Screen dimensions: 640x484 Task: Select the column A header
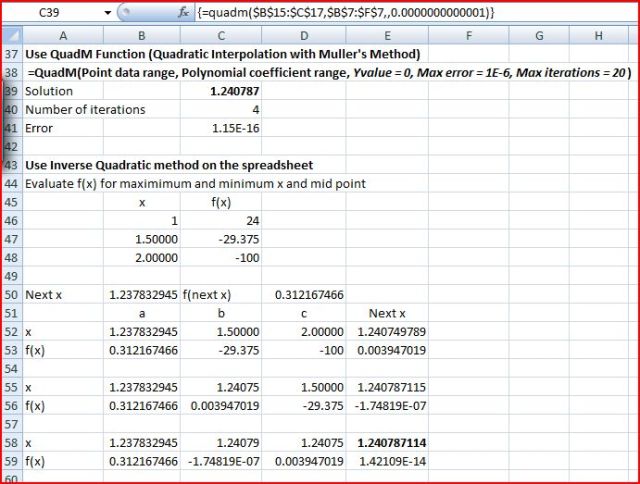62,36
